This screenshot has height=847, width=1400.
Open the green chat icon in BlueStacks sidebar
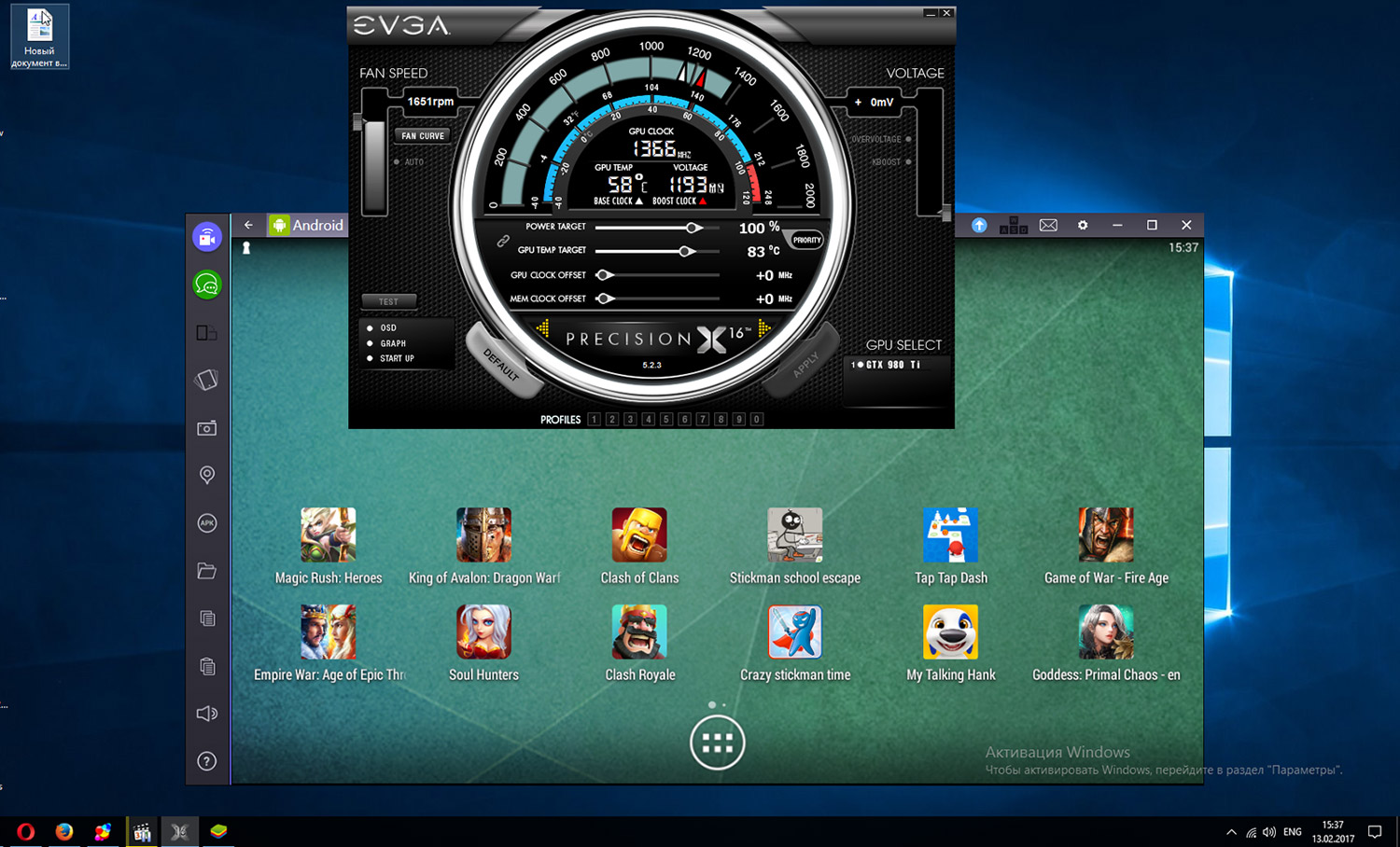207,285
